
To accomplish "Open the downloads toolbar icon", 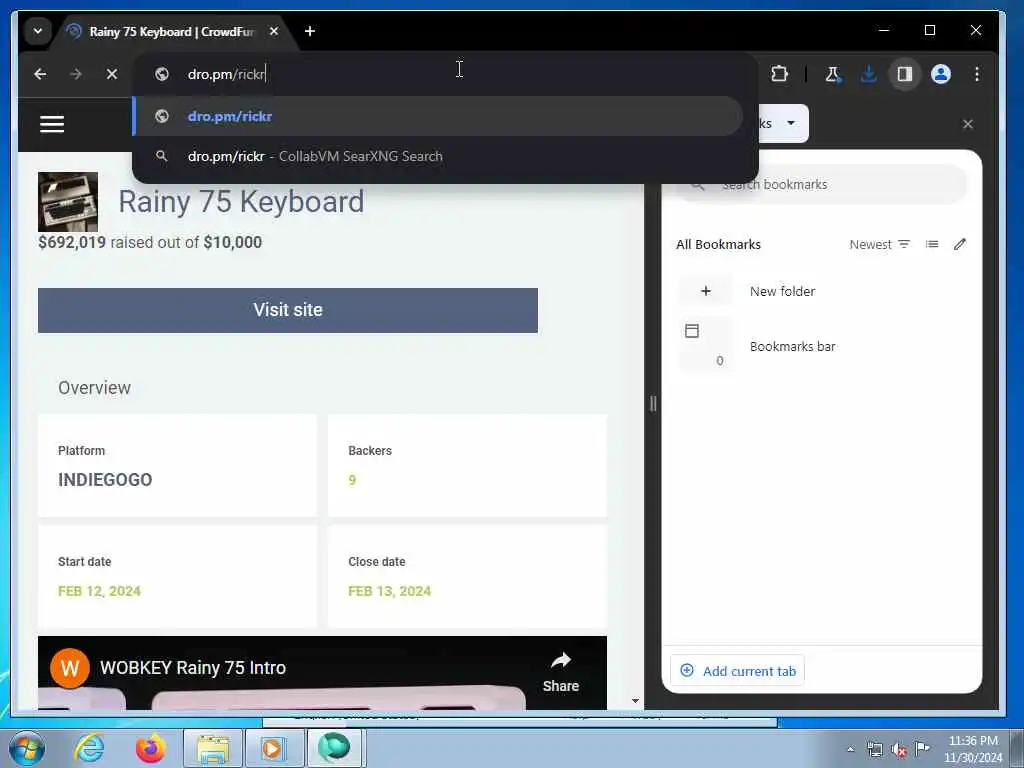I will (869, 74).
